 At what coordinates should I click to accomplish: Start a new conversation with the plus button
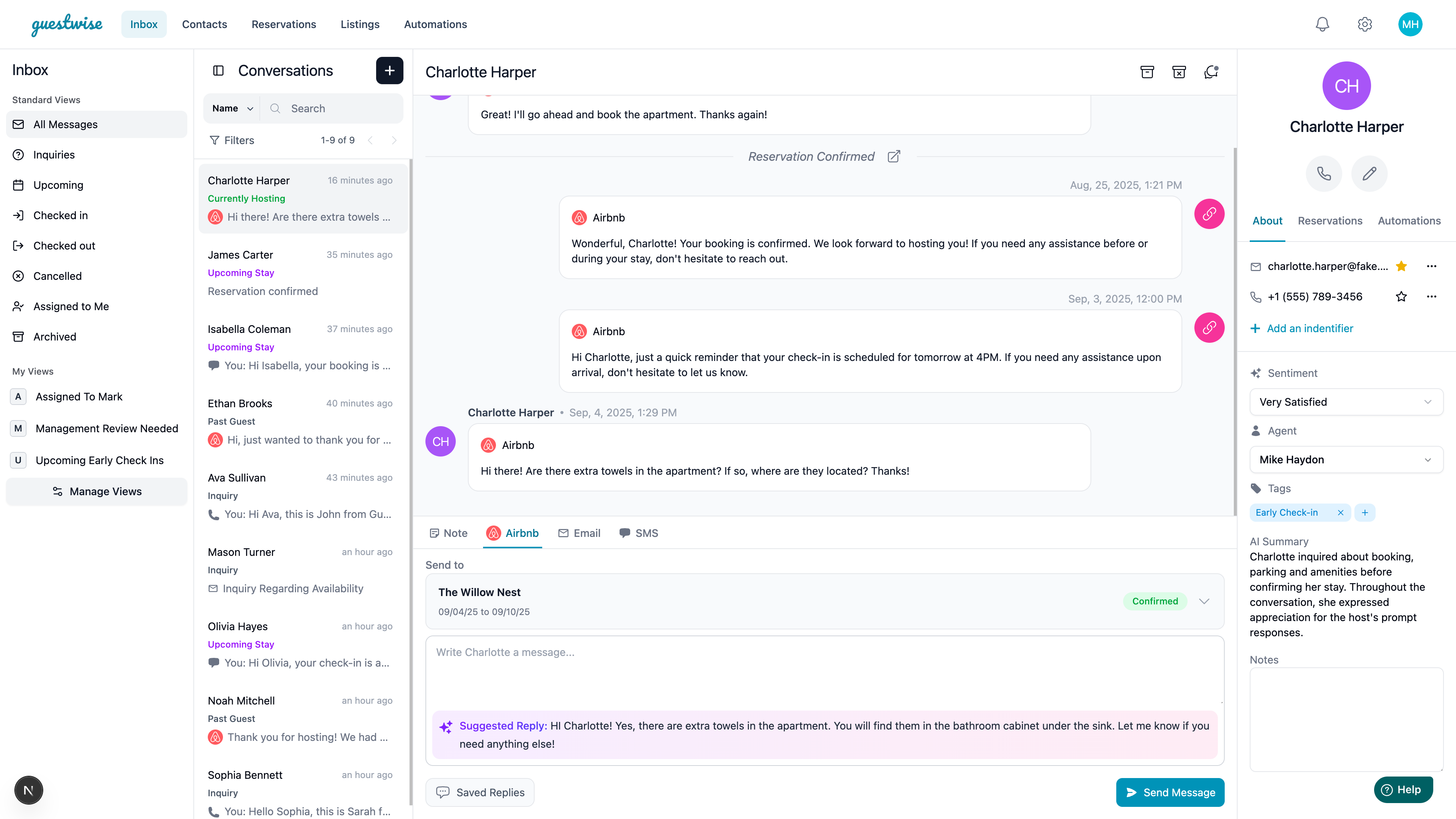coord(389,71)
